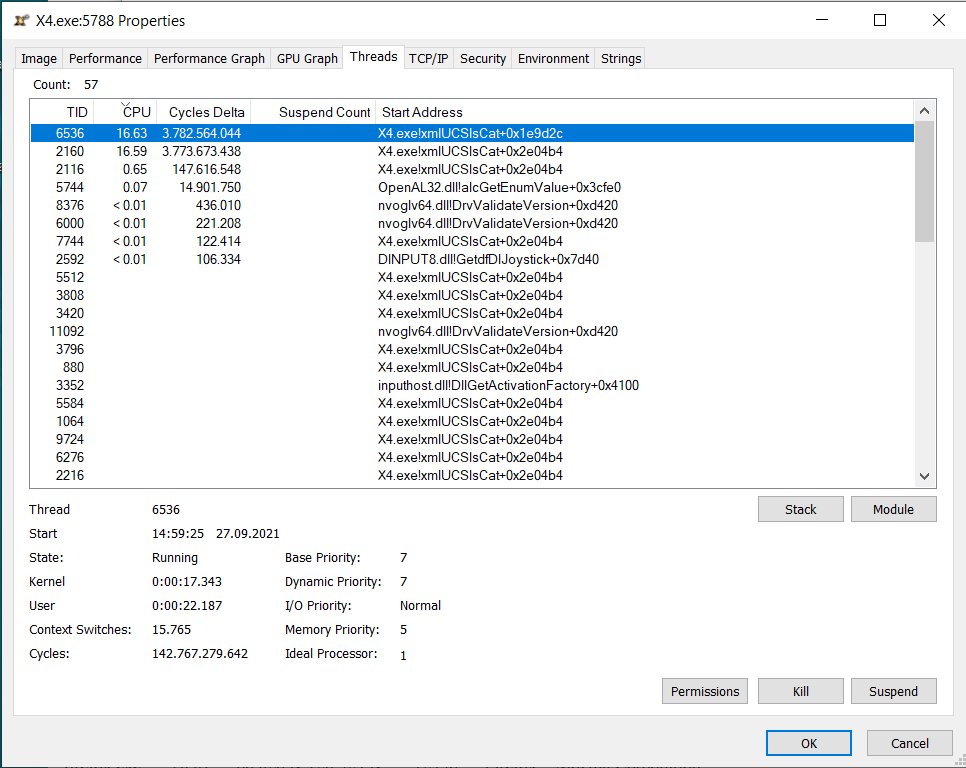Viewport: 966px width, 768px height.
Task: Open the Performance Graph tab
Action: point(209,59)
